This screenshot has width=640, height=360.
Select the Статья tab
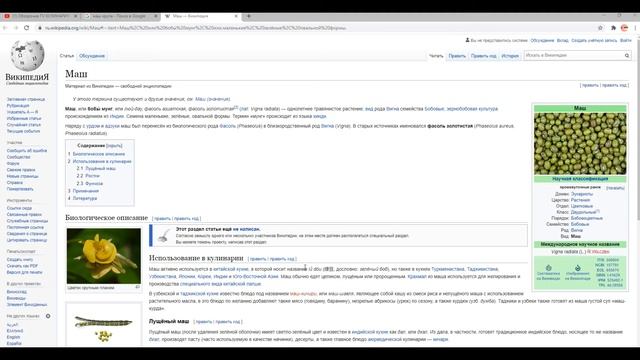click(67, 56)
